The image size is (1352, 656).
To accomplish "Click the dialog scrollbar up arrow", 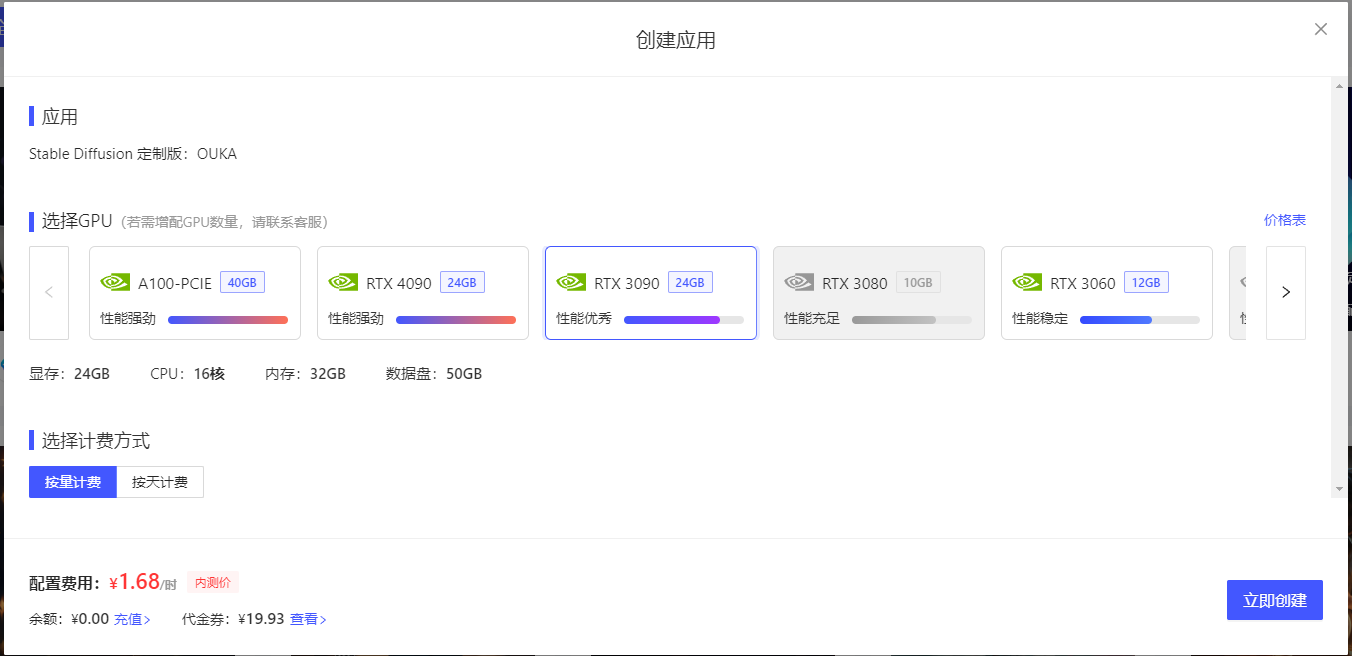I will tap(1339, 86).
